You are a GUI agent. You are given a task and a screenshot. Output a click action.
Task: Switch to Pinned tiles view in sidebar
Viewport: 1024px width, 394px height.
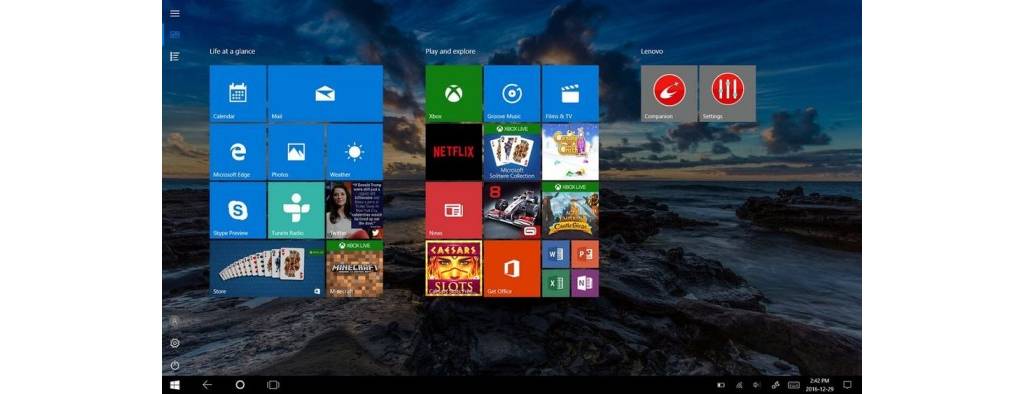coord(174,35)
